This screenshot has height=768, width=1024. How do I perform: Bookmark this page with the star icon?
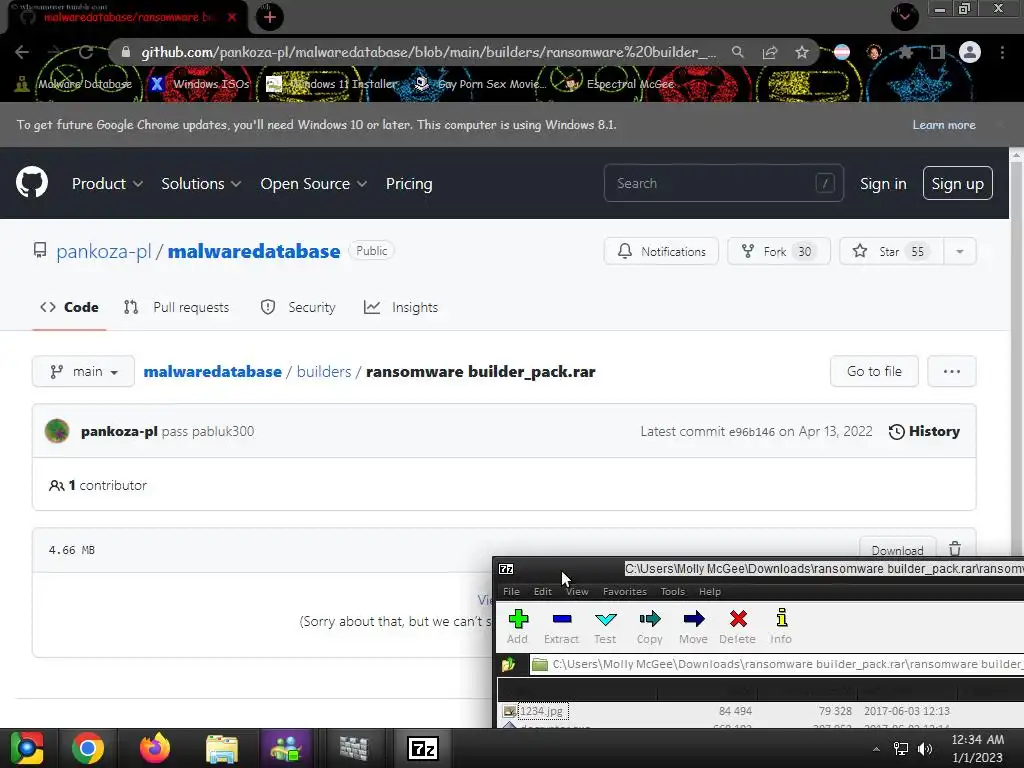pyautogui.click(x=802, y=52)
